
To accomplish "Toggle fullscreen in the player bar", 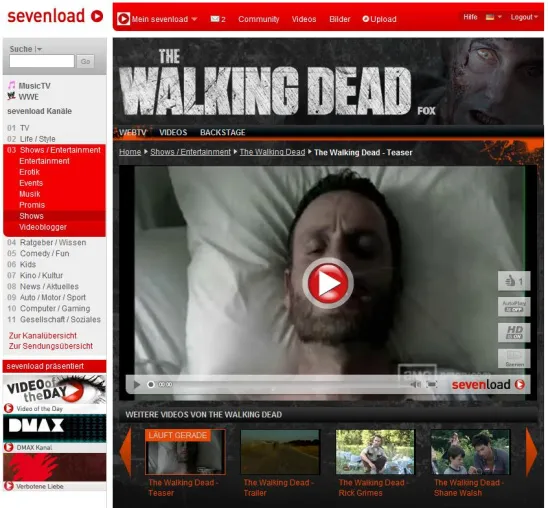I will 432,384.
